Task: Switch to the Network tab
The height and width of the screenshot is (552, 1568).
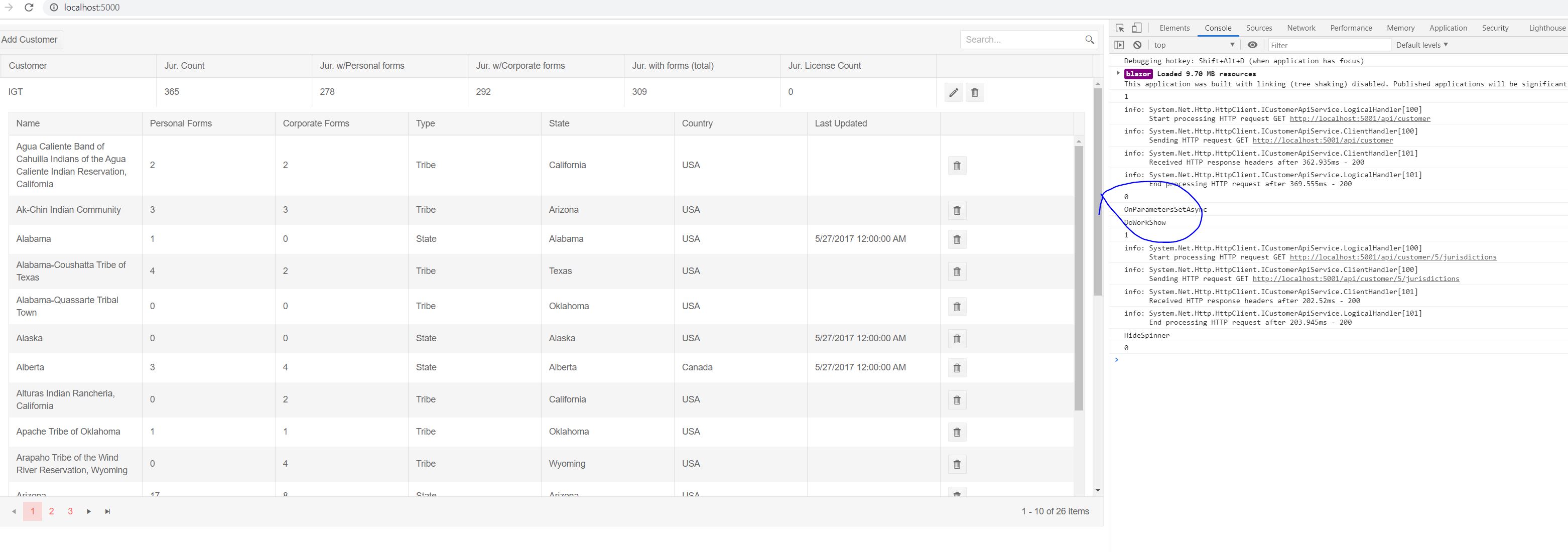Action: [1301, 28]
